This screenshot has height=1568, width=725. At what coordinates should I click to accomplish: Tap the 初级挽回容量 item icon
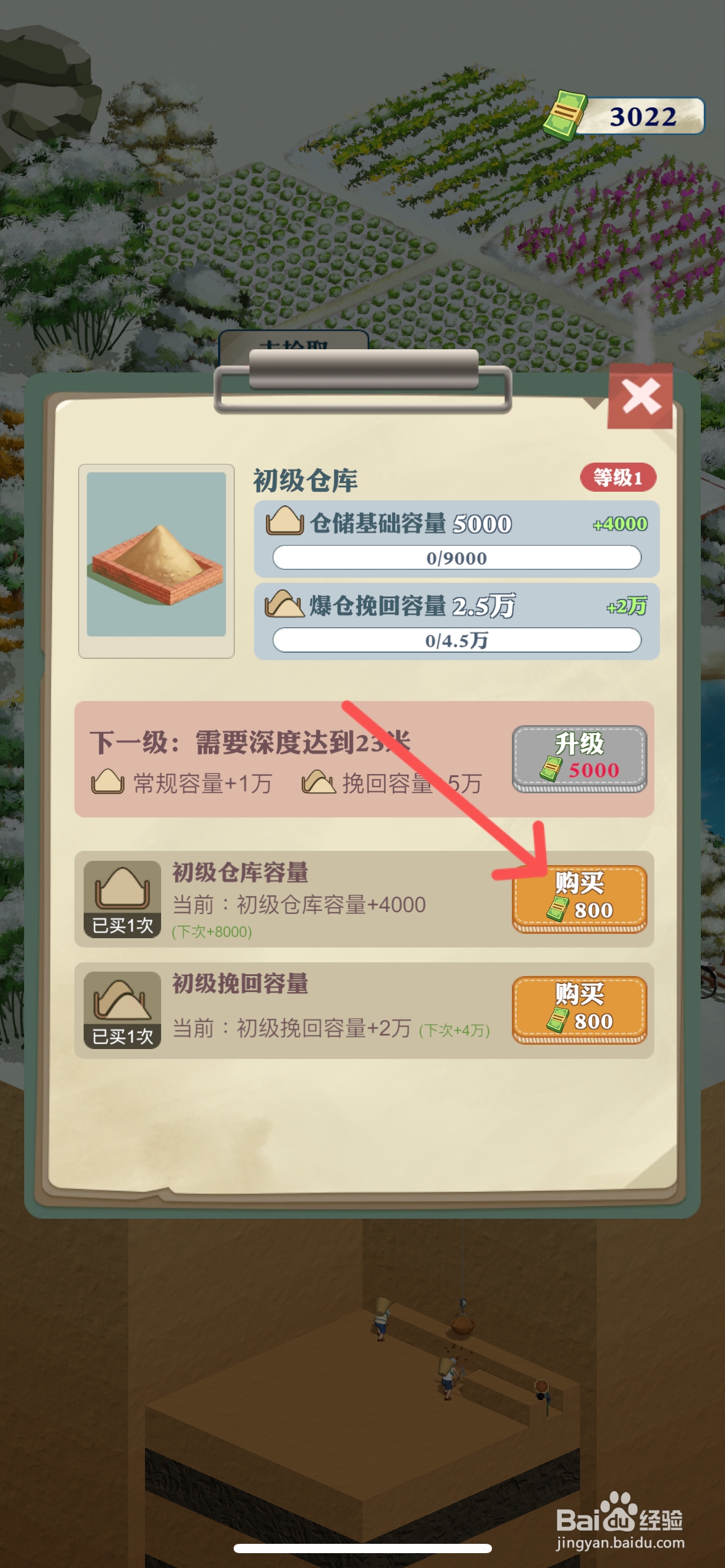point(123,1010)
